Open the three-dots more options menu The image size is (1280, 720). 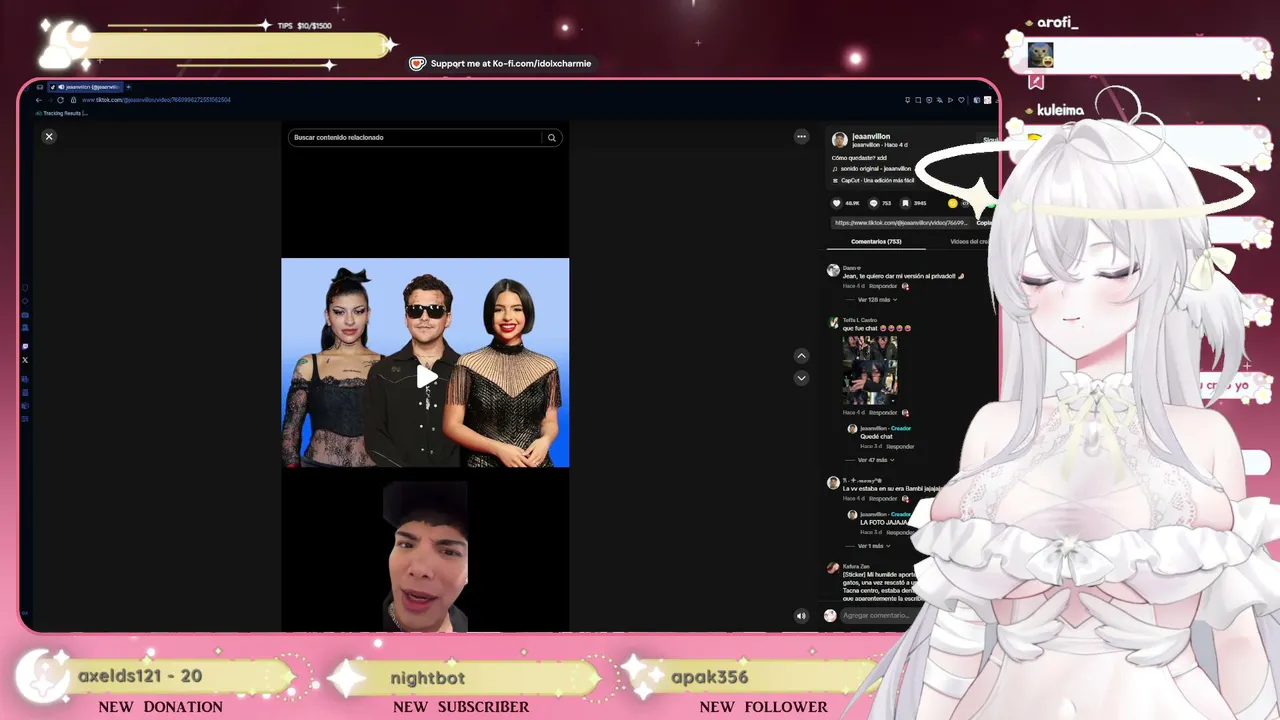point(801,136)
